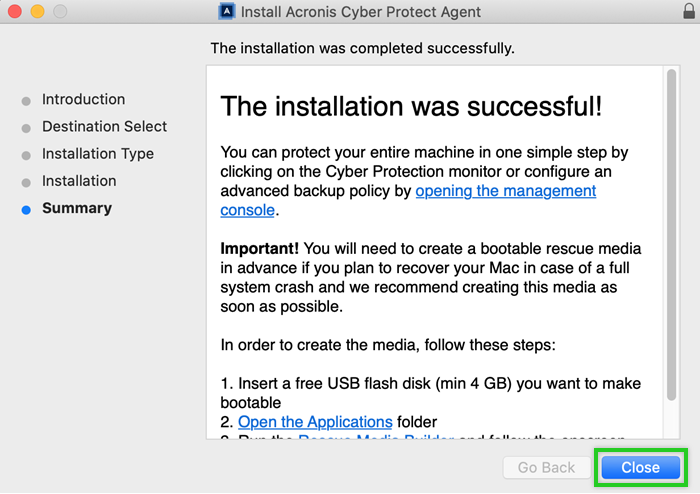
Task: Open the Applications link
Action: point(315,421)
